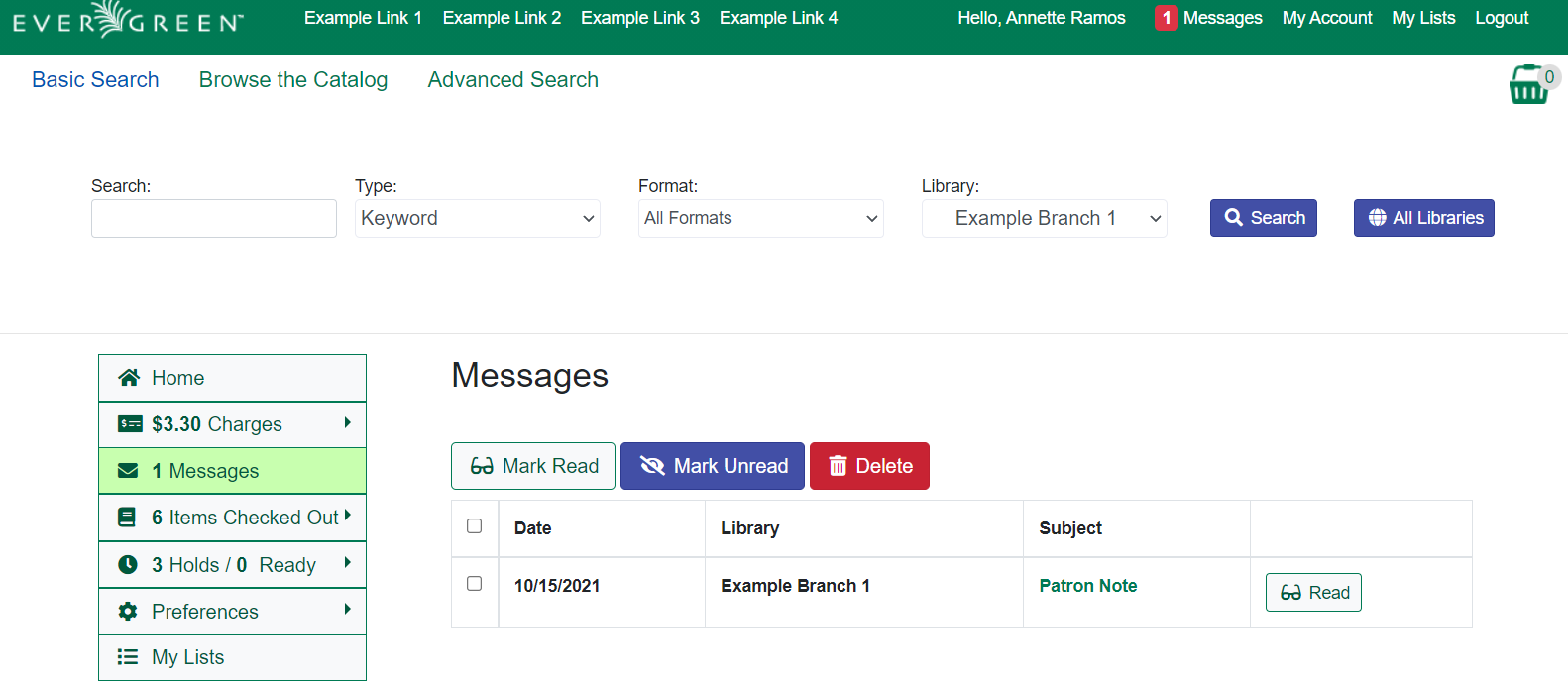
Task: Open Home in the account sidebar
Action: 232,378
